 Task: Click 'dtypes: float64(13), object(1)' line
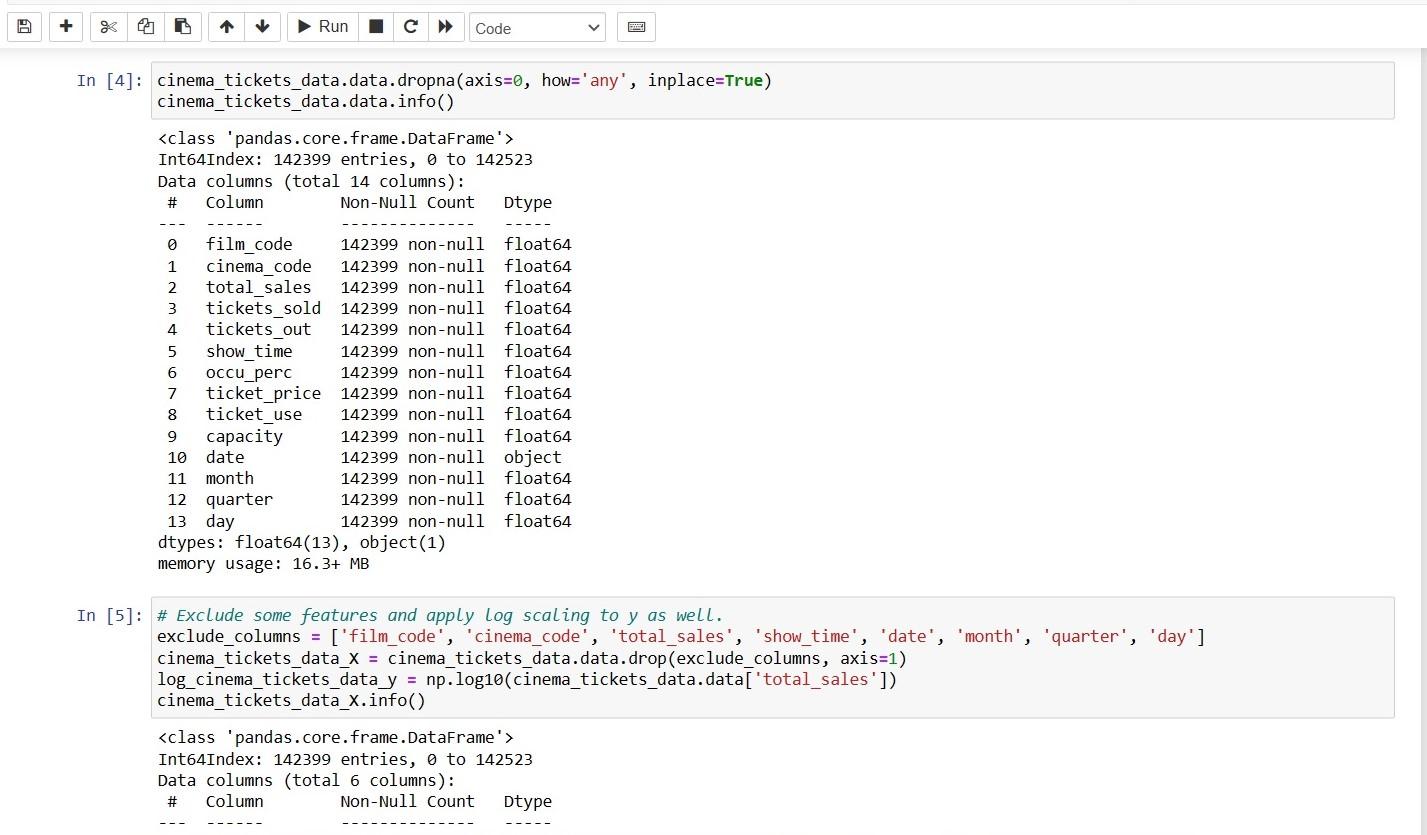302,543
